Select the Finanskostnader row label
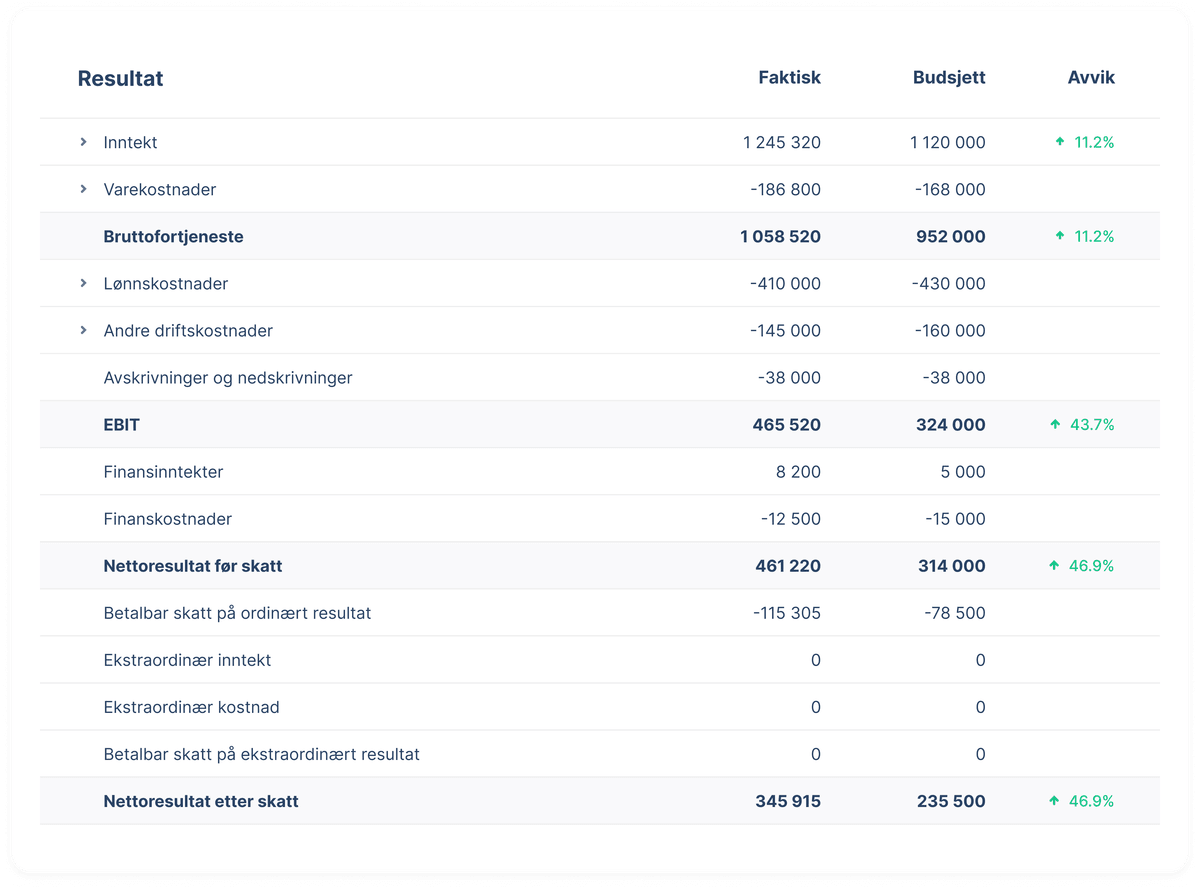Viewport: 1200px width, 887px height. pyautogui.click(x=168, y=518)
